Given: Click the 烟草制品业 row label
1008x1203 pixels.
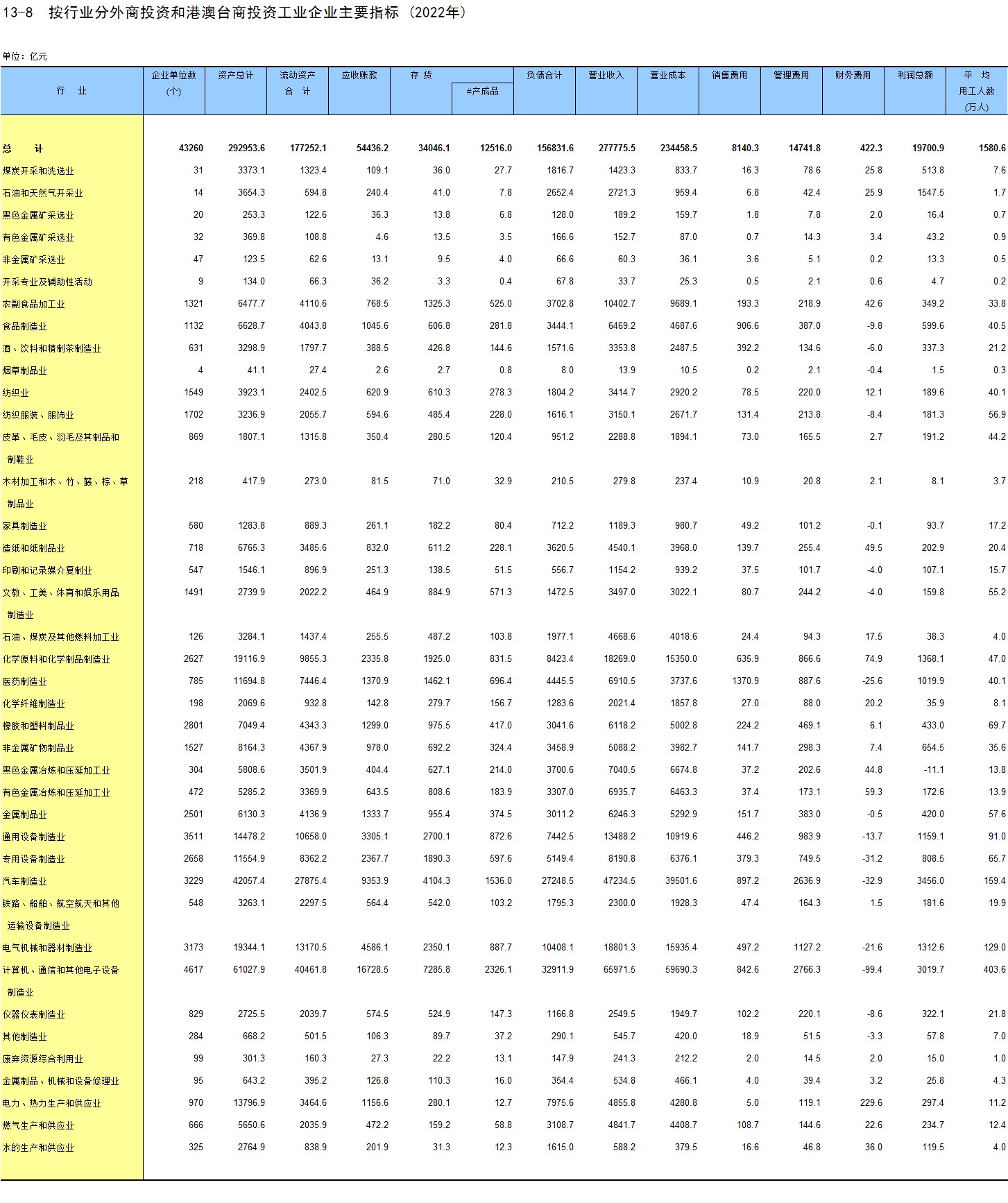Looking at the screenshot, I should click(x=25, y=370).
